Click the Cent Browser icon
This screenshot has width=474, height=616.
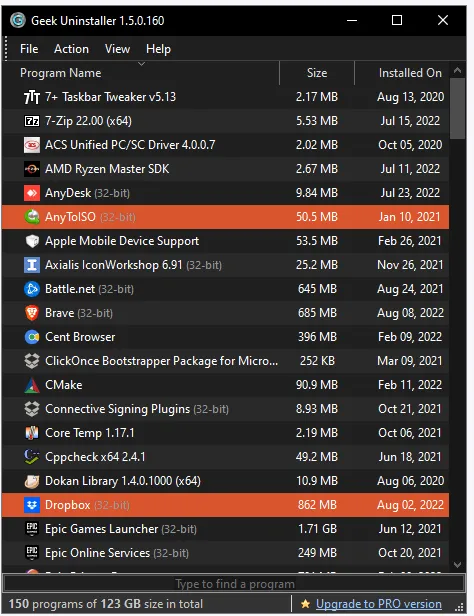(32, 337)
